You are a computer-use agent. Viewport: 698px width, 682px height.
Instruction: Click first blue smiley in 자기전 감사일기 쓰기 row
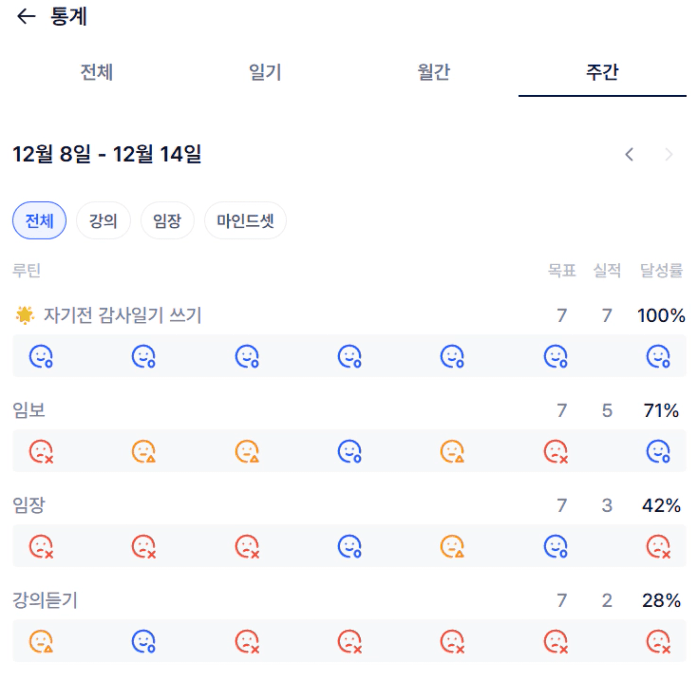40,357
